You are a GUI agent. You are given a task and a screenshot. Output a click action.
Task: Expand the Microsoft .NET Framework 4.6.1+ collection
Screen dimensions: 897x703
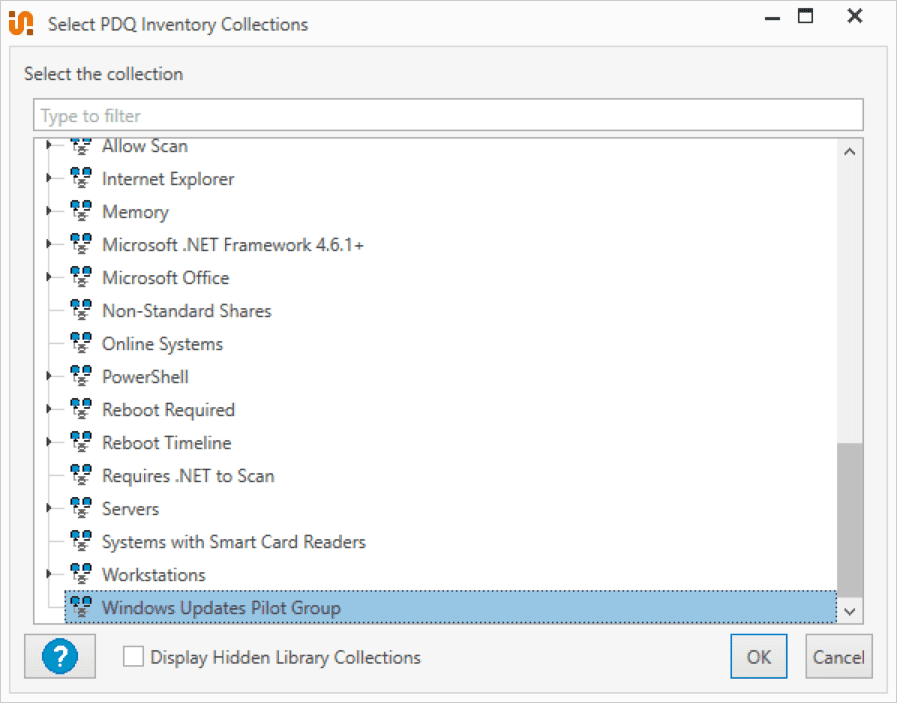tap(49, 244)
